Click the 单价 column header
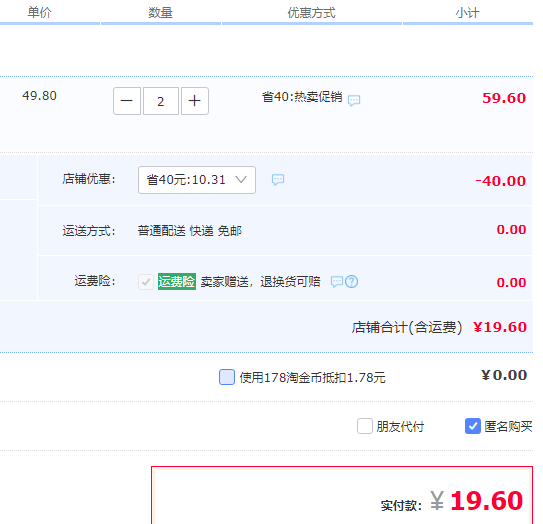The image size is (543, 524). pyautogui.click(x=39, y=13)
